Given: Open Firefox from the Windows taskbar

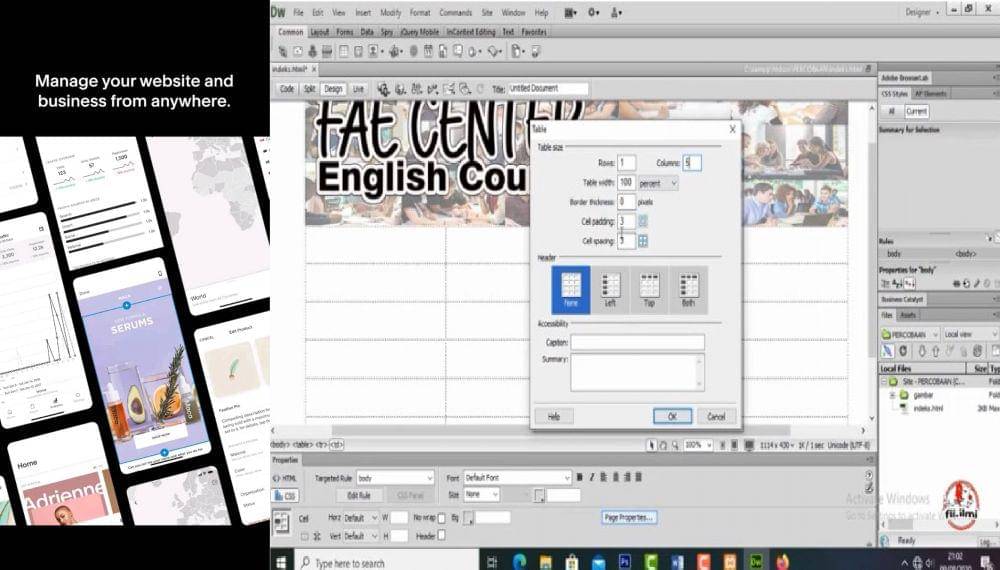Looking at the screenshot, I should pos(783,562).
